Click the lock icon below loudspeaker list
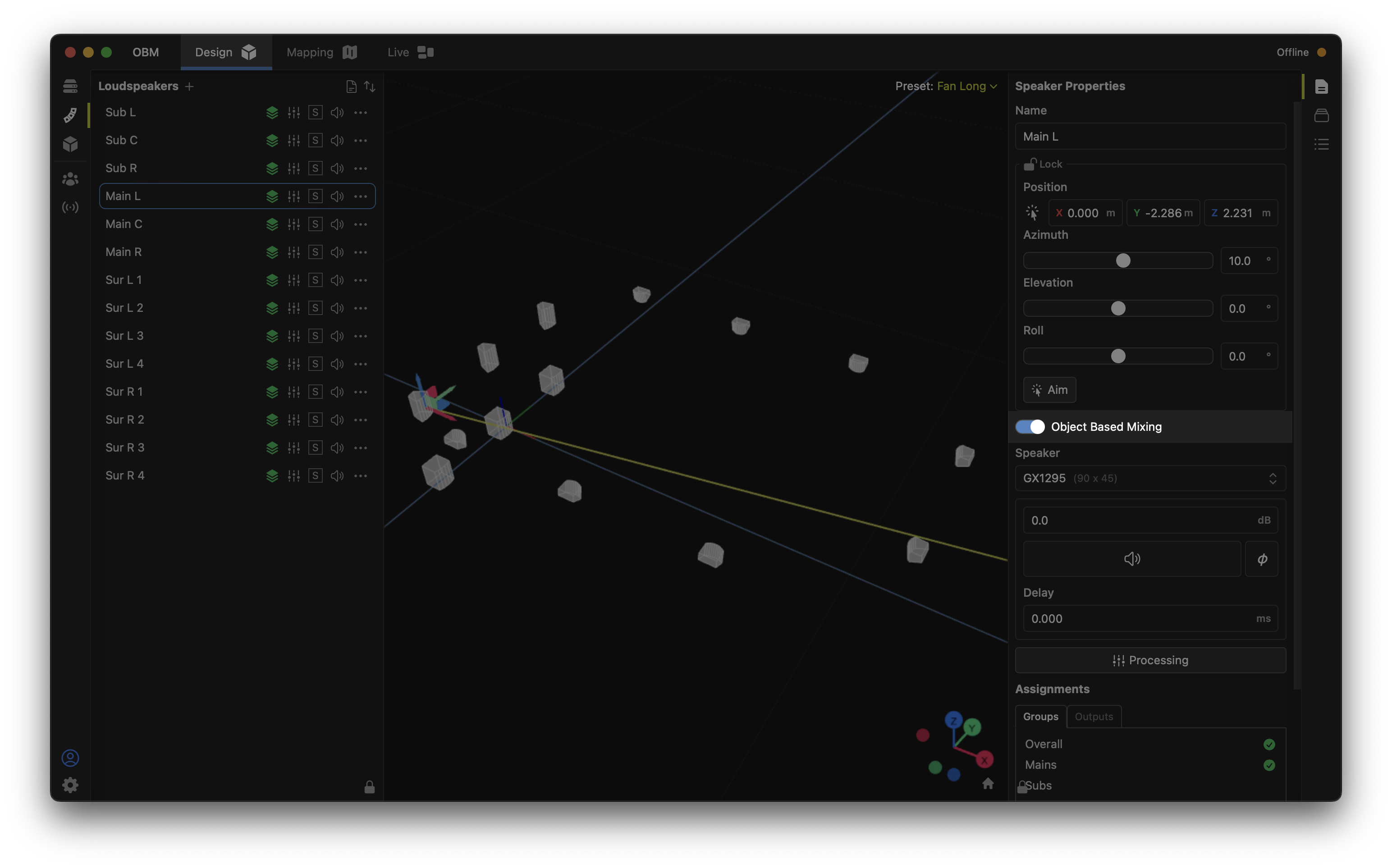Screen dimensions: 1392x868 coord(370,786)
